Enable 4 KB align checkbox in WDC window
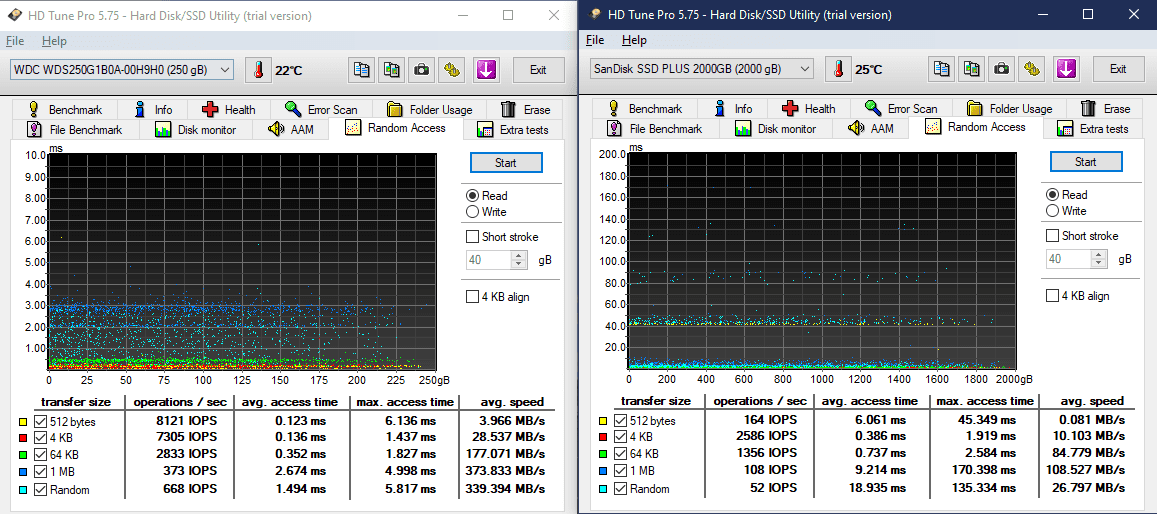 [x=473, y=296]
